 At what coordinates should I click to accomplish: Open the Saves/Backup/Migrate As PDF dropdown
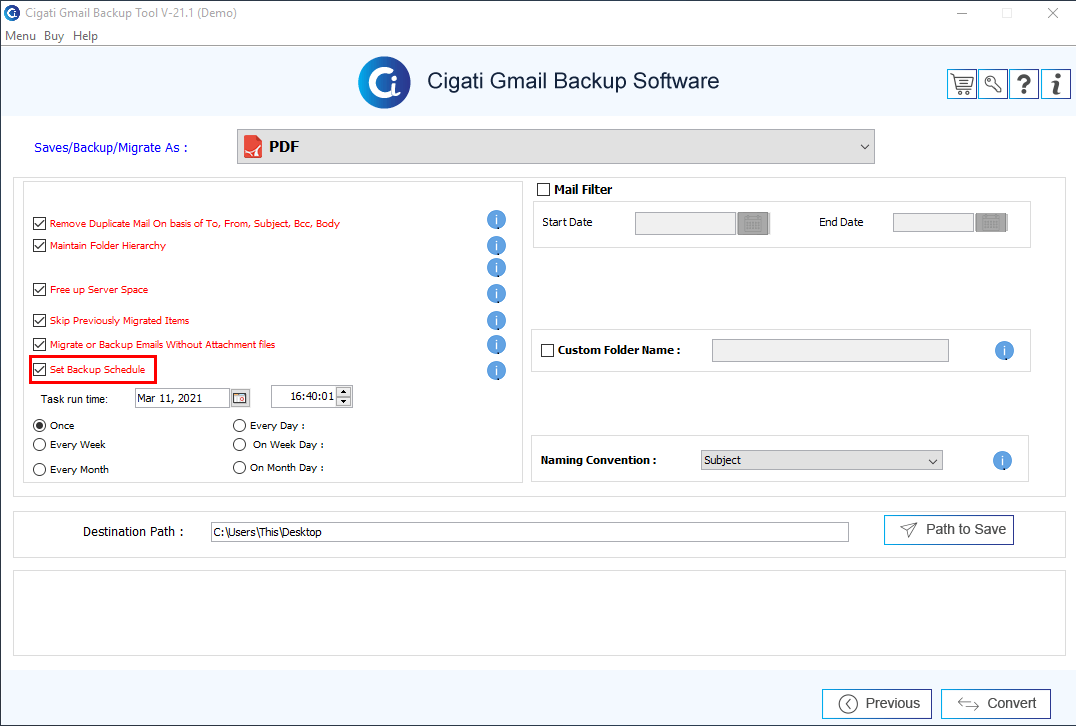(x=556, y=147)
